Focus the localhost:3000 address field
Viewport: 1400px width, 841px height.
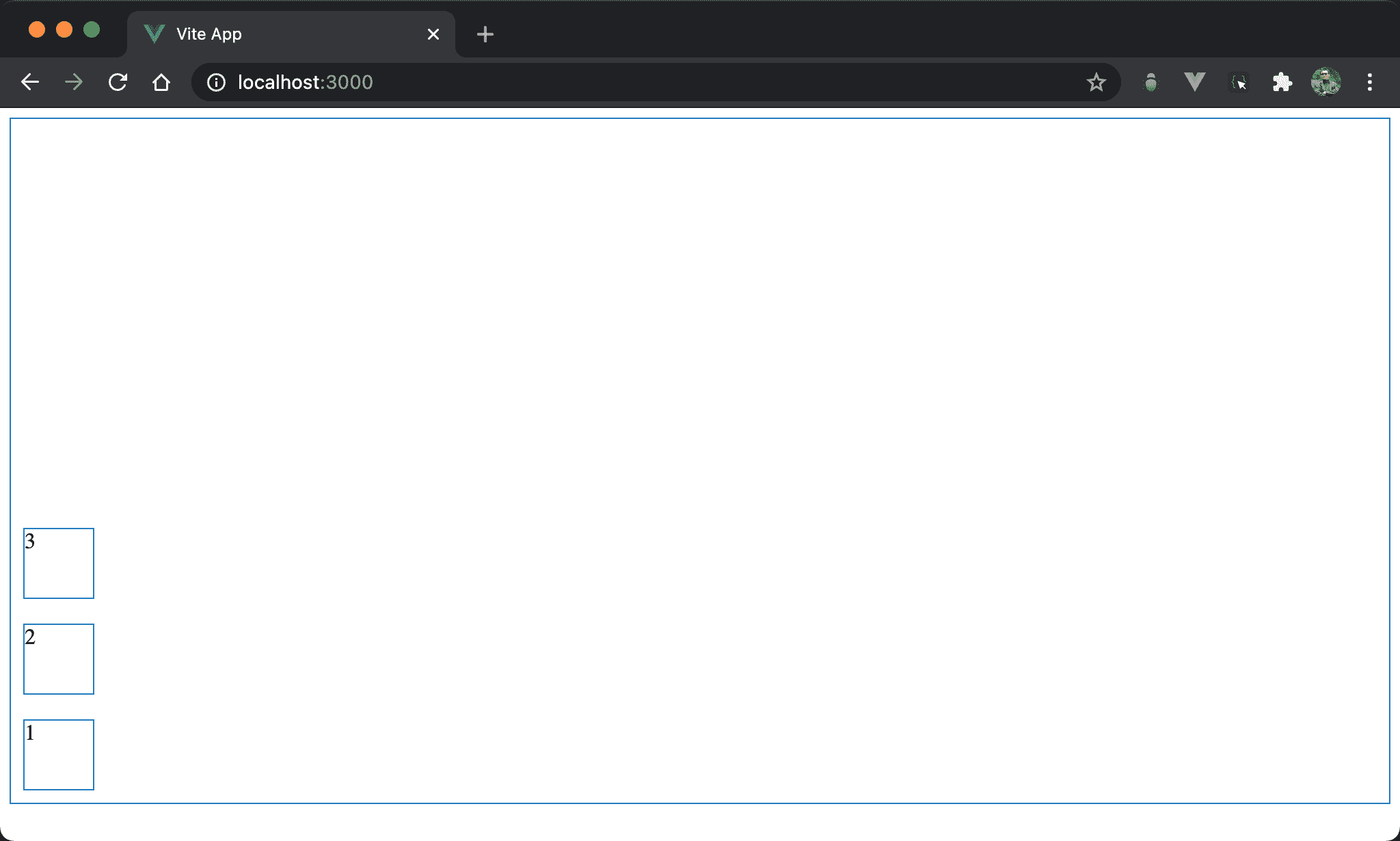tap(615, 82)
